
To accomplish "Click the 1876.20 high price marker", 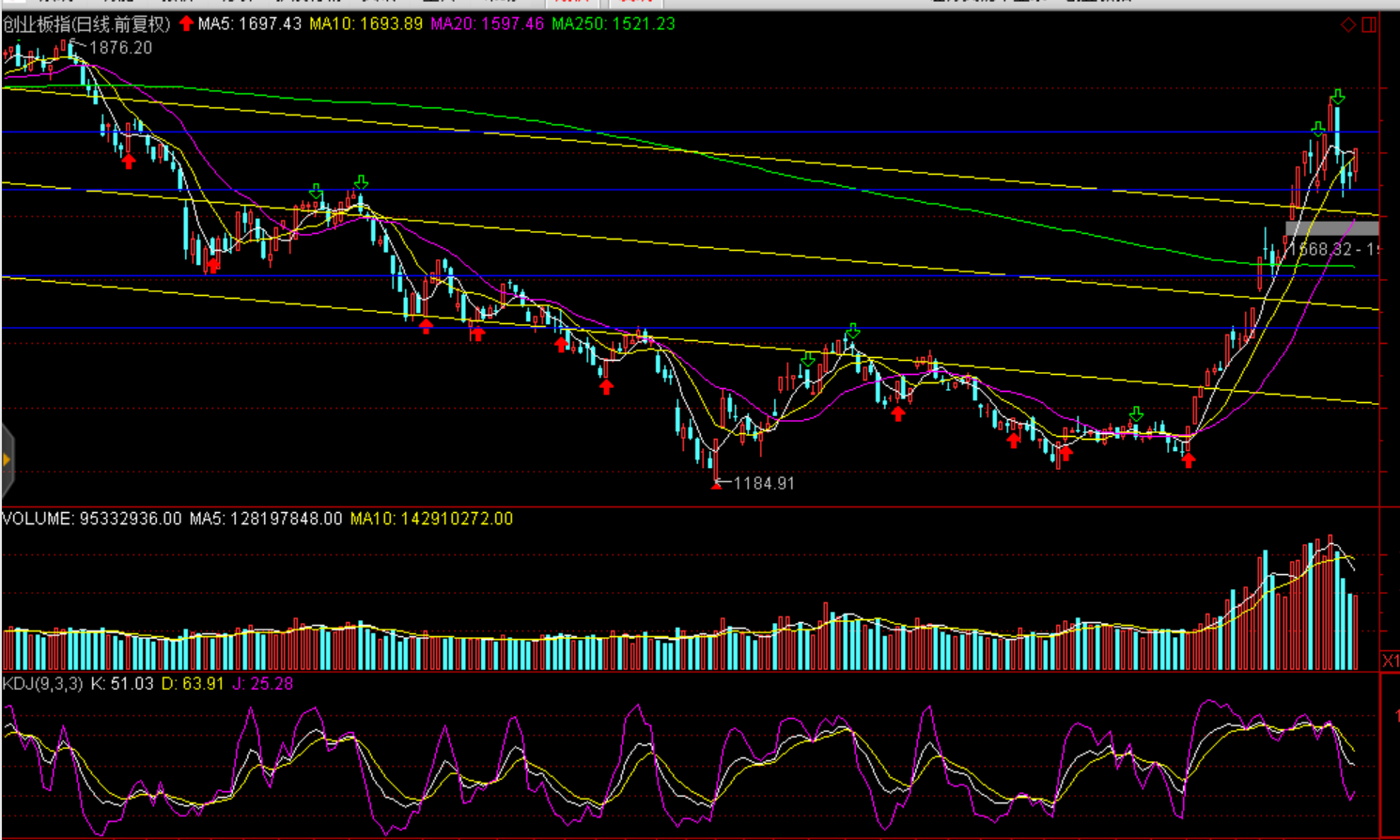I will tap(119, 47).
